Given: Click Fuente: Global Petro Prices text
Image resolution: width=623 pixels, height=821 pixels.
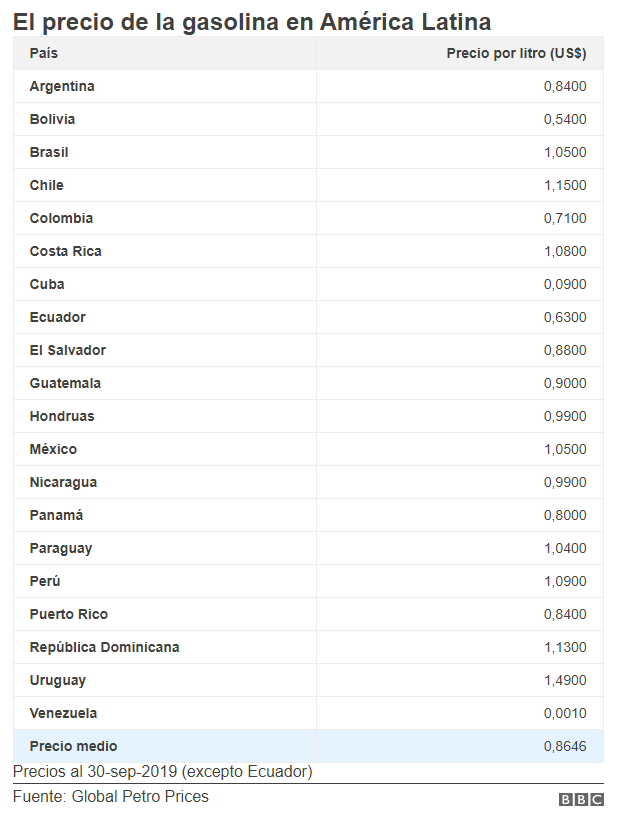Looking at the screenshot, I should coord(111,797).
